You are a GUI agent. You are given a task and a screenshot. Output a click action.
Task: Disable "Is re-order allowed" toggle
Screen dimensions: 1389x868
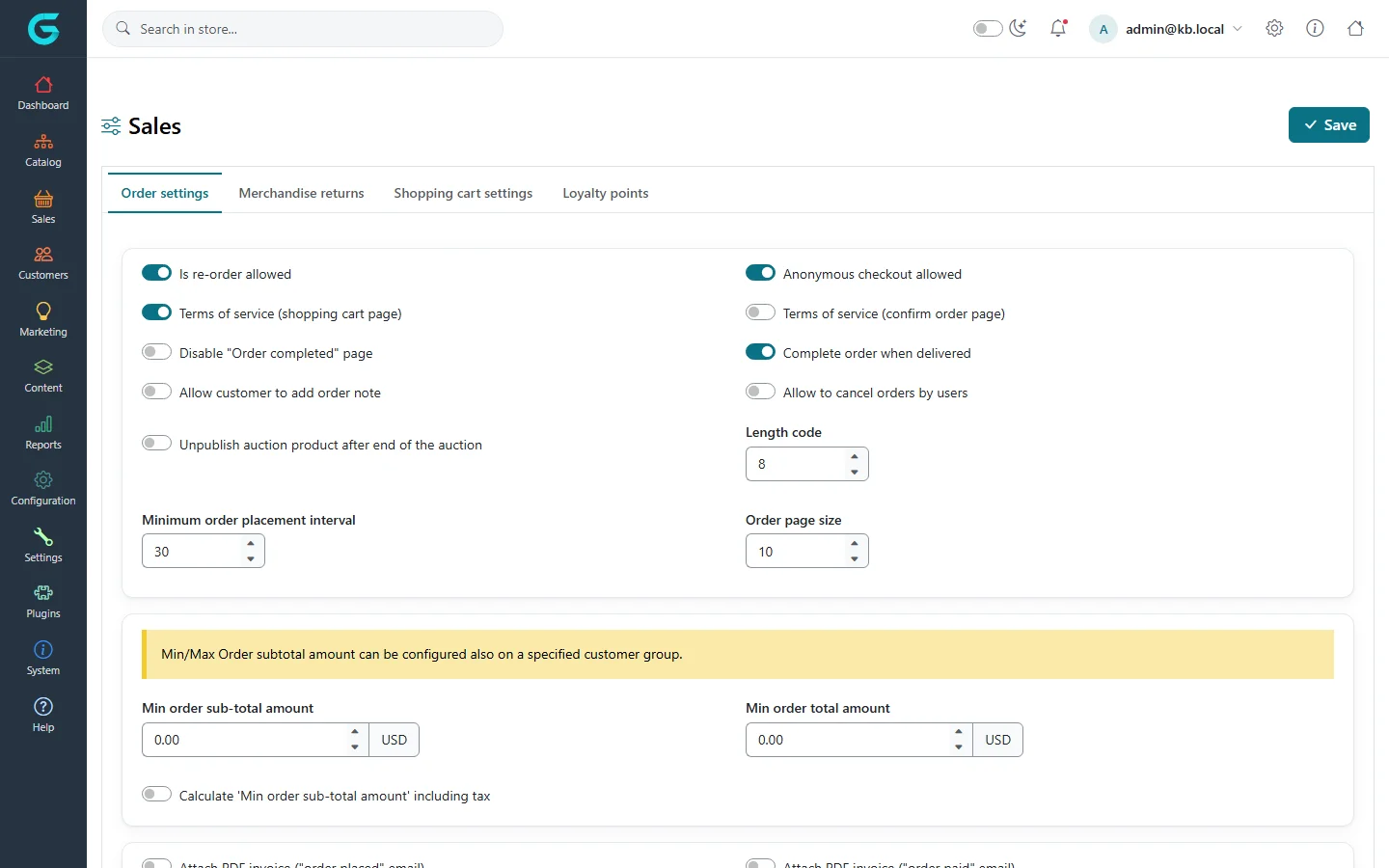coord(156,273)
